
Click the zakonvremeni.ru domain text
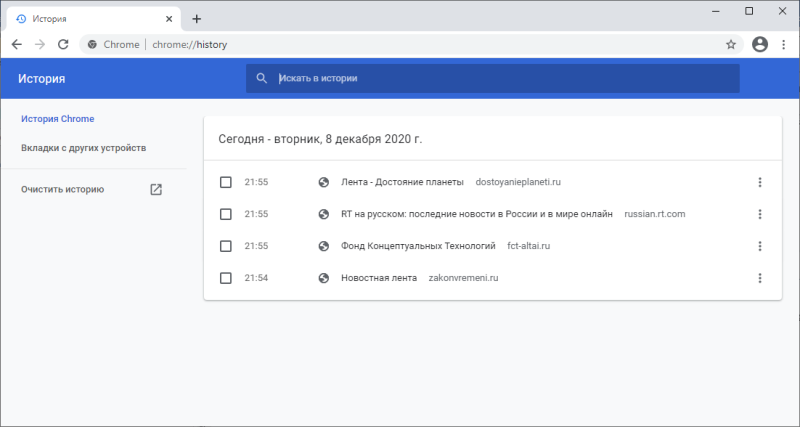(463, 278)
